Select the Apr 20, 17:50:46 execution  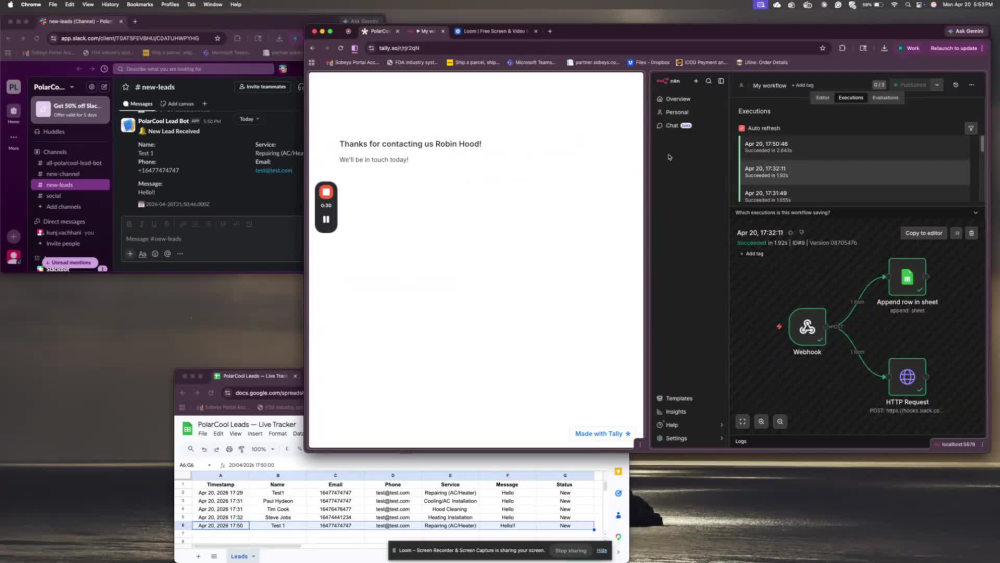click(855, 147)
